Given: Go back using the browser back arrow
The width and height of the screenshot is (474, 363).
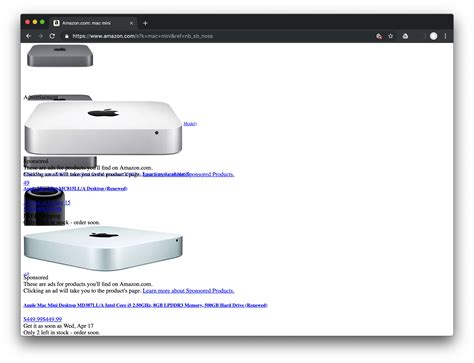Looking at the screenshot, I should pos(29,36).
